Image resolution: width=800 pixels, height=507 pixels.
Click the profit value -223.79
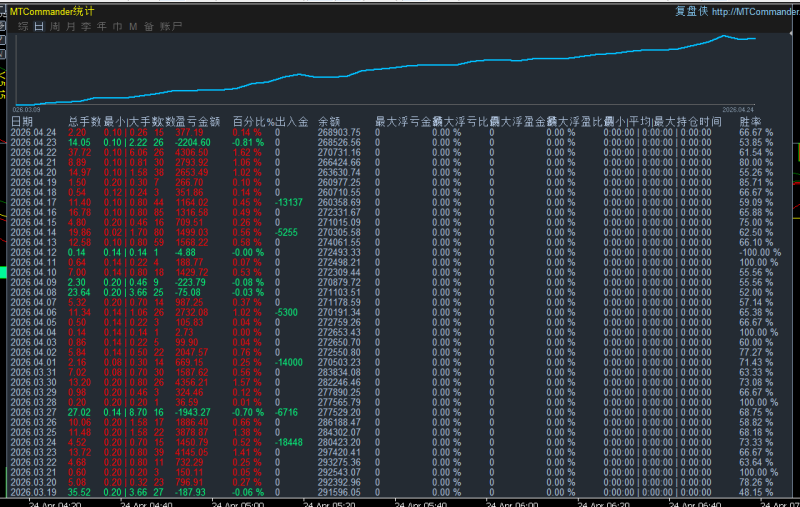pos(190,283)
